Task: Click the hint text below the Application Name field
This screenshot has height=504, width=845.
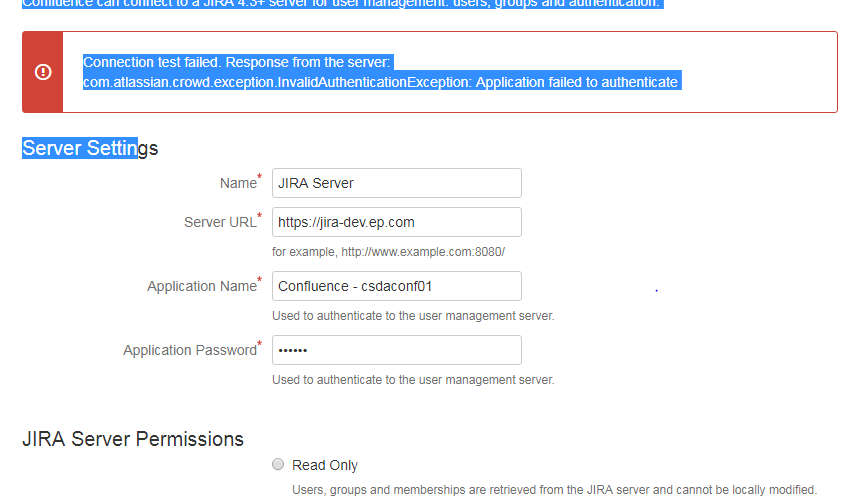Action: (413, 316)
